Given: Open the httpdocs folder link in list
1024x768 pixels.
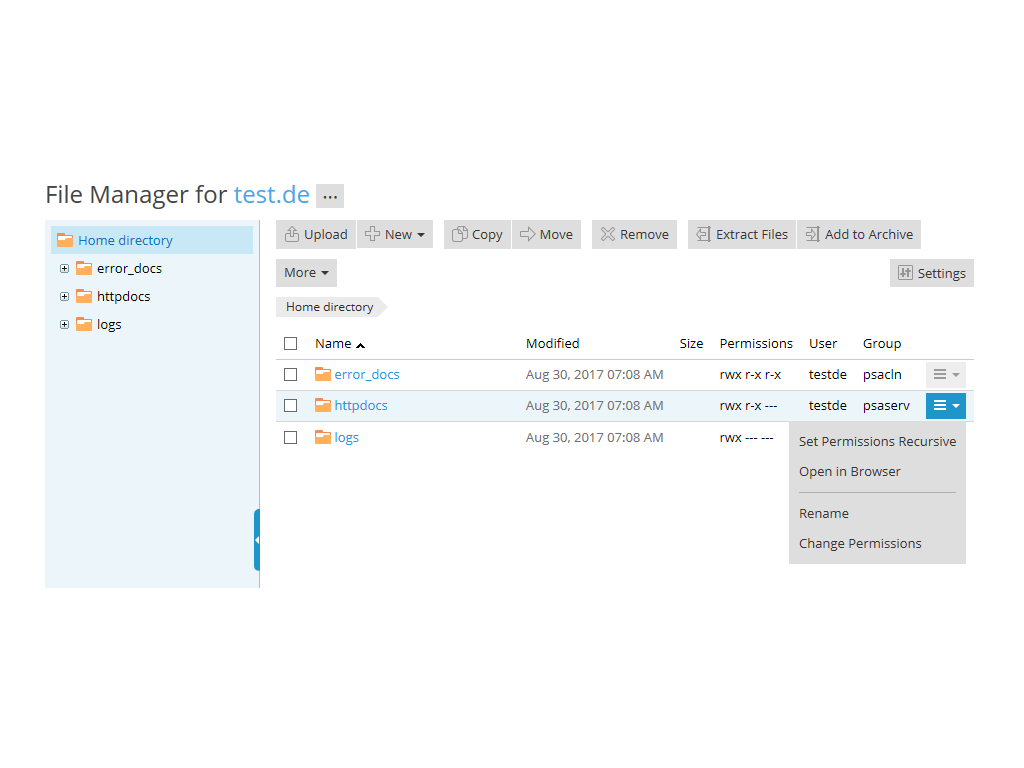Looking at the screenshot, I should point(360,405).
